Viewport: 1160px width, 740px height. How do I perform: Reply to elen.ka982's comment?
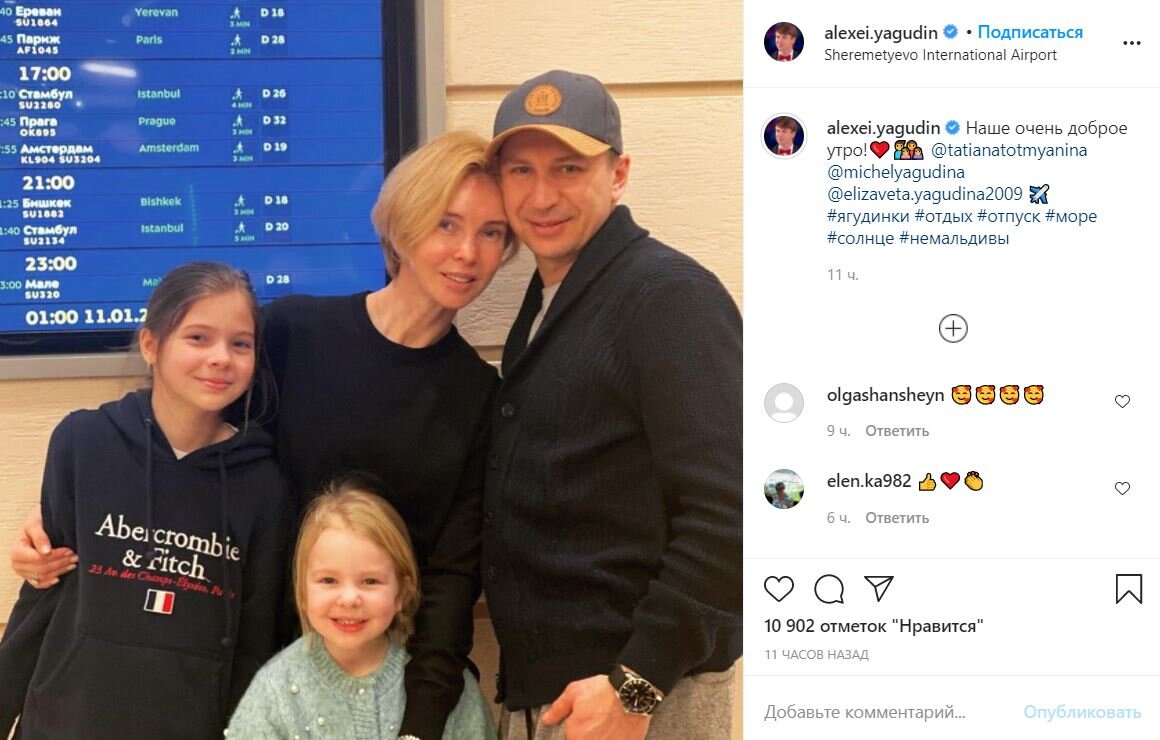[x=897, y=518]
